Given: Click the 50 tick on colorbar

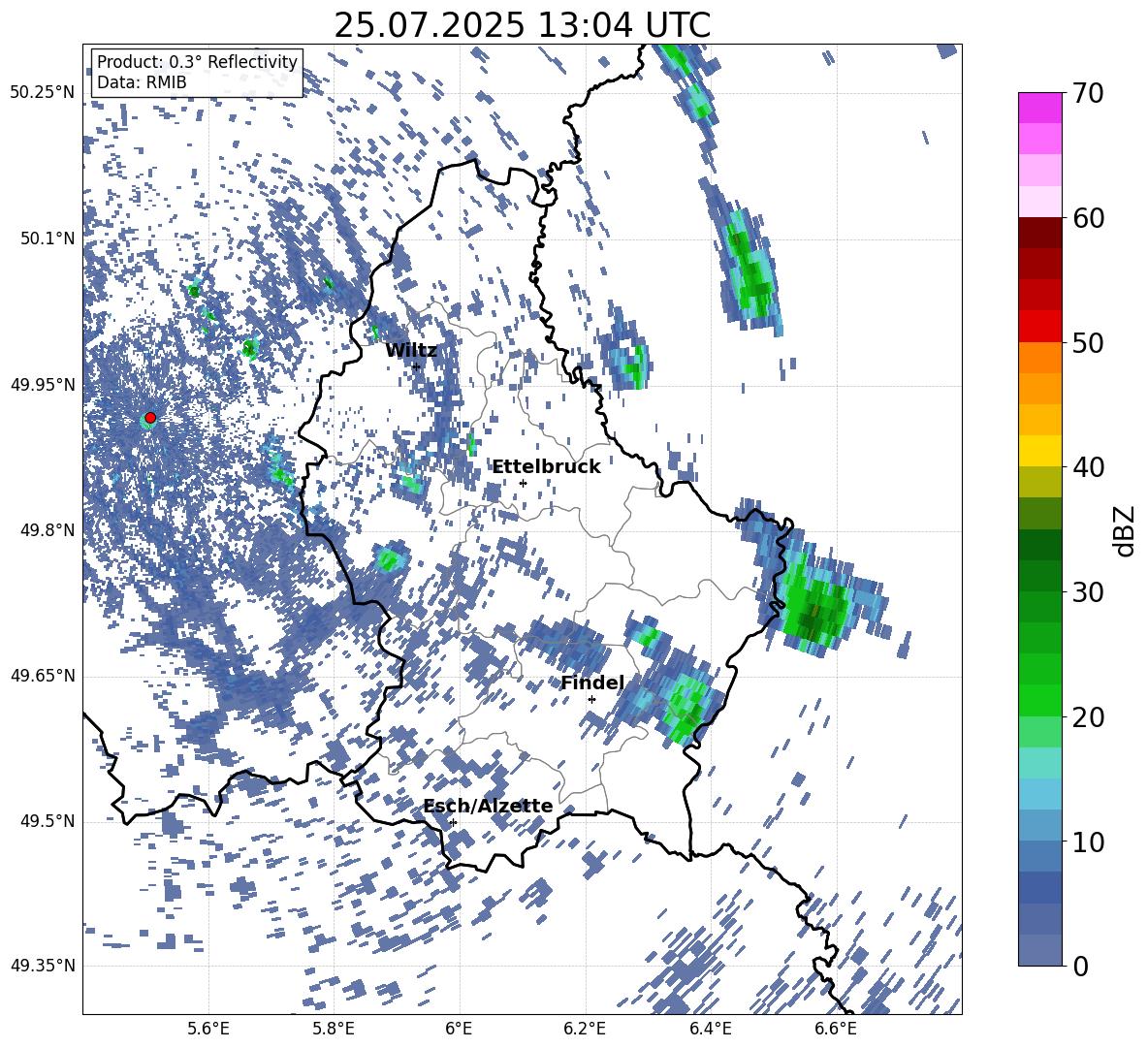Looking at the screenshot, I should 1088,342.
